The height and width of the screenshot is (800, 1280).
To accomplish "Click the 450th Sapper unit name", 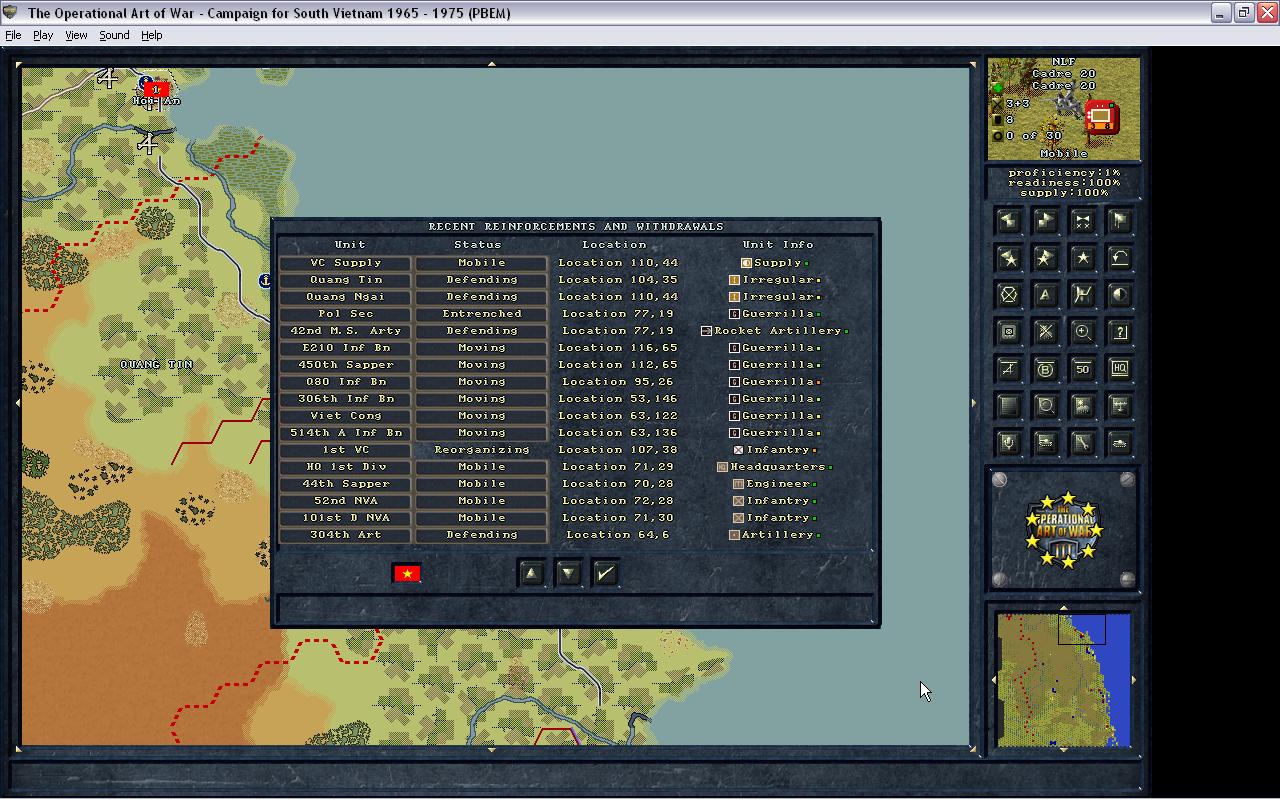I will (x=345, y=365).
